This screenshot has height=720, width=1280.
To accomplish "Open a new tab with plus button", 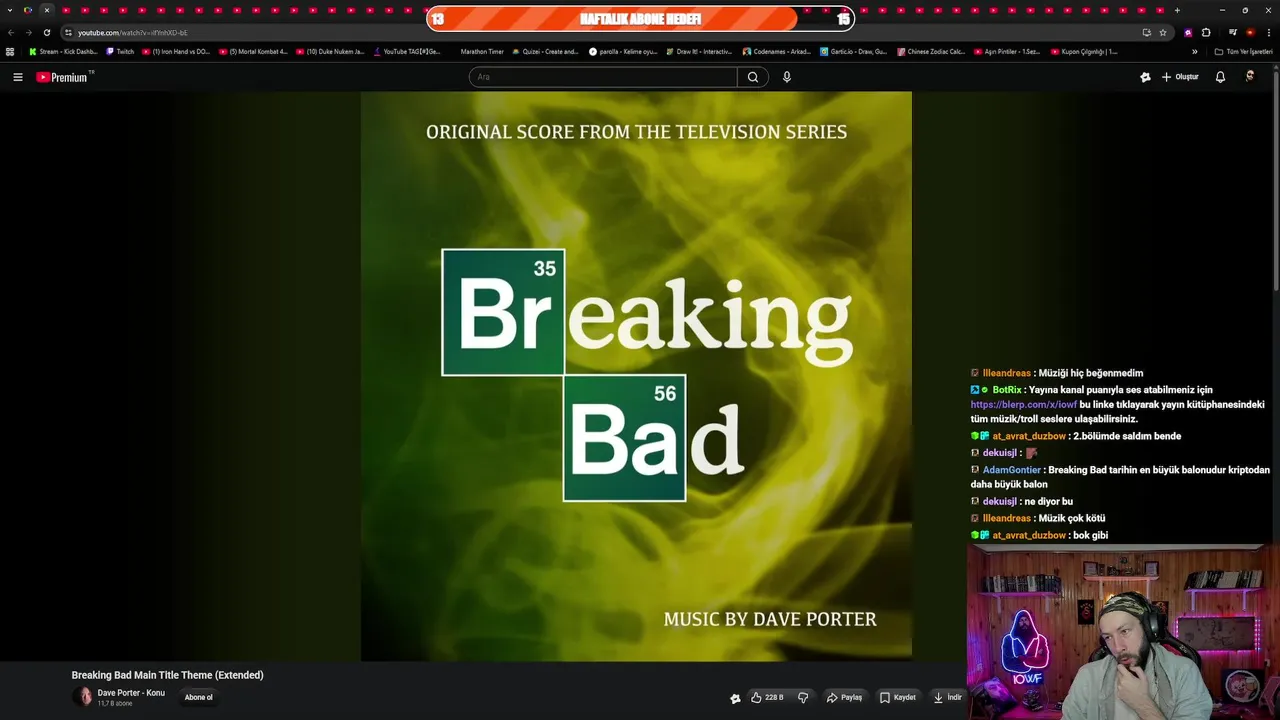I will coord(1177,10).
